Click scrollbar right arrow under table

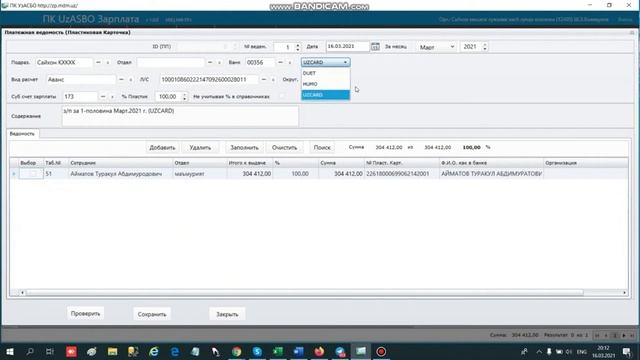[624, 293]
